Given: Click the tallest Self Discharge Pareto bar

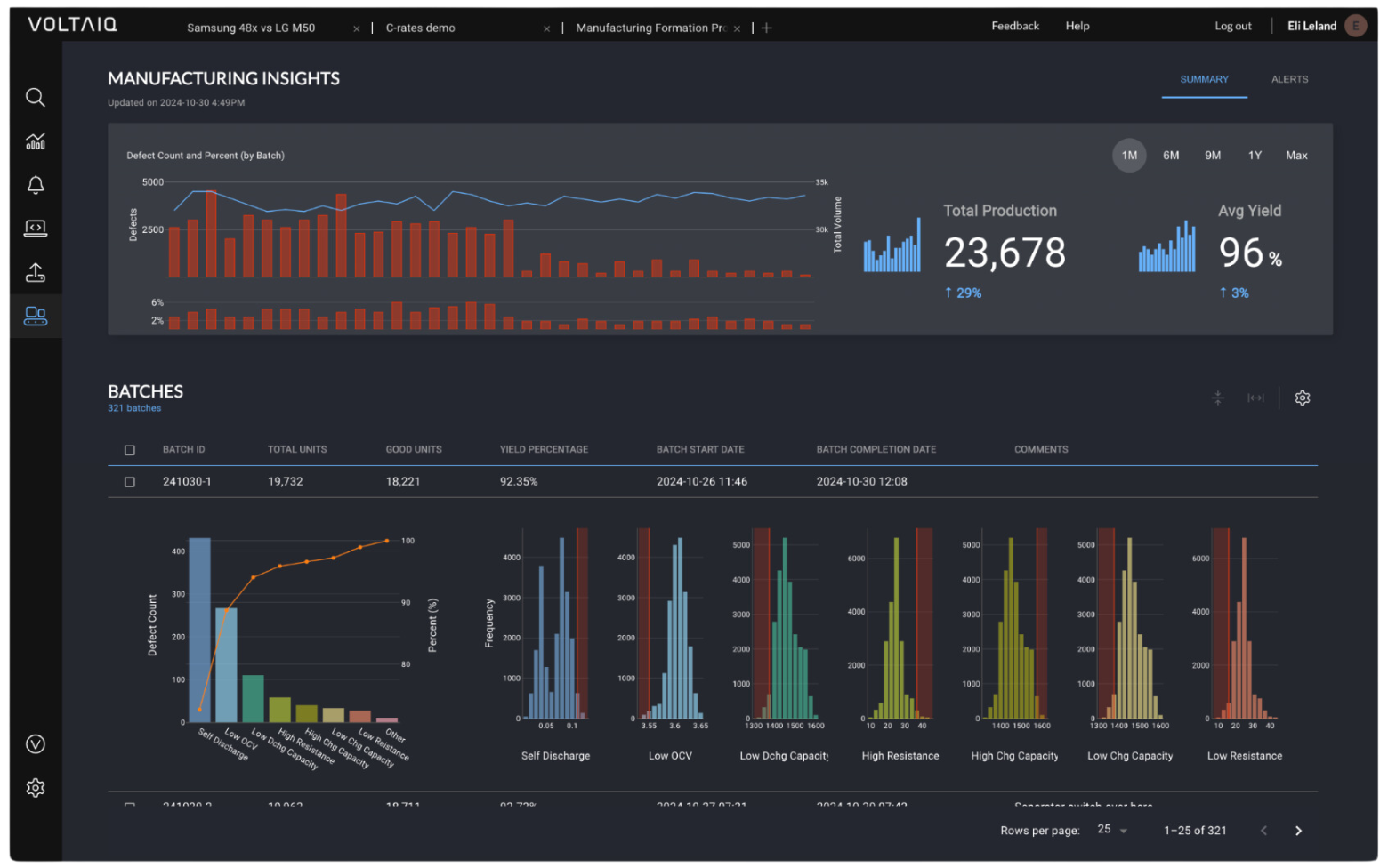Looking at the screenshot, I should pyautogui.click(x=200, y=630).
